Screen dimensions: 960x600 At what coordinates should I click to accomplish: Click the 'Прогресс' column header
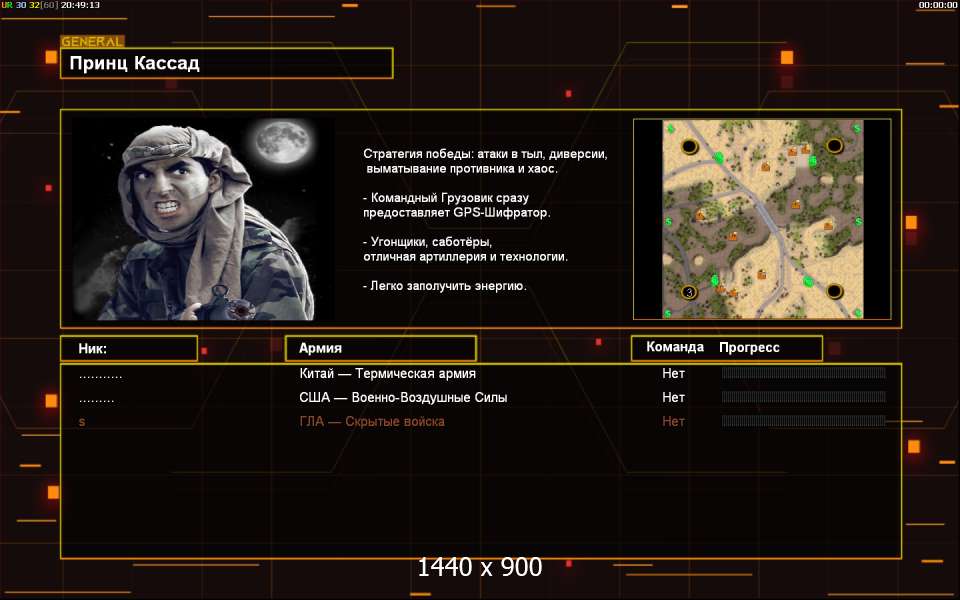(x=749, y=348)
